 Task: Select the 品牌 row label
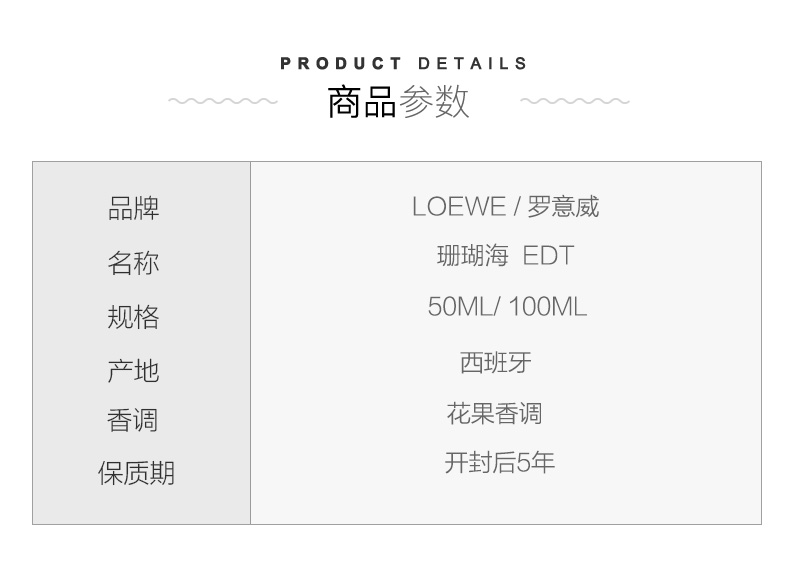(x=133, y=209)
